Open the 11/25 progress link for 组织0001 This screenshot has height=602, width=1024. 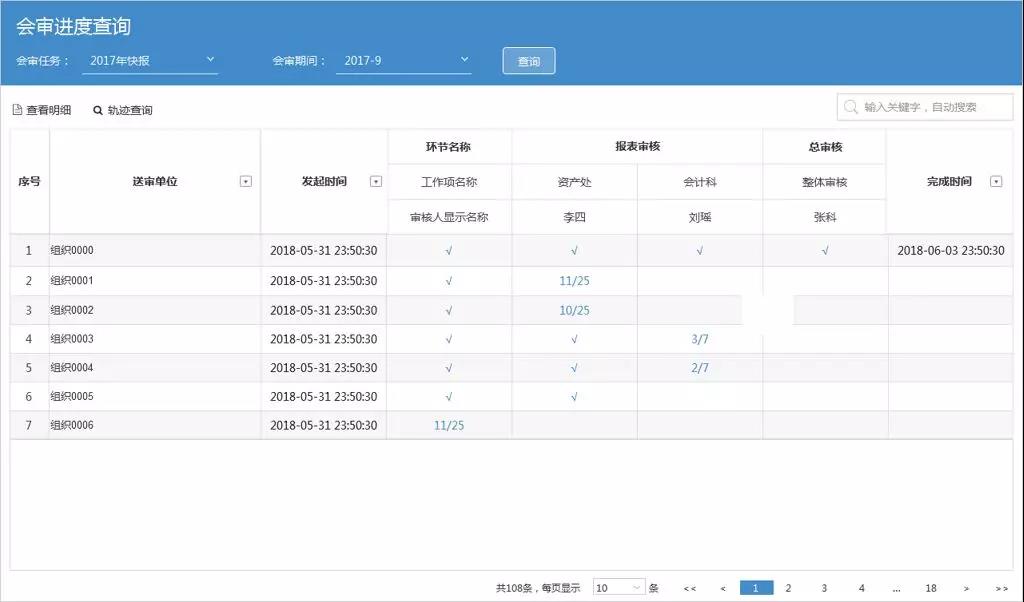574,280
